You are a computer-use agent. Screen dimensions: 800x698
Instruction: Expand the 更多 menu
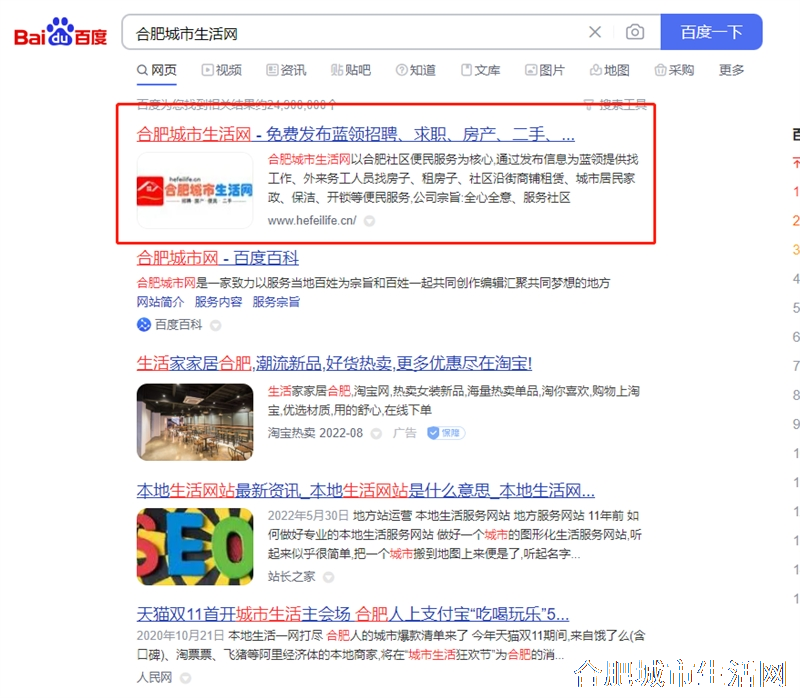click(x=731, y=70)
